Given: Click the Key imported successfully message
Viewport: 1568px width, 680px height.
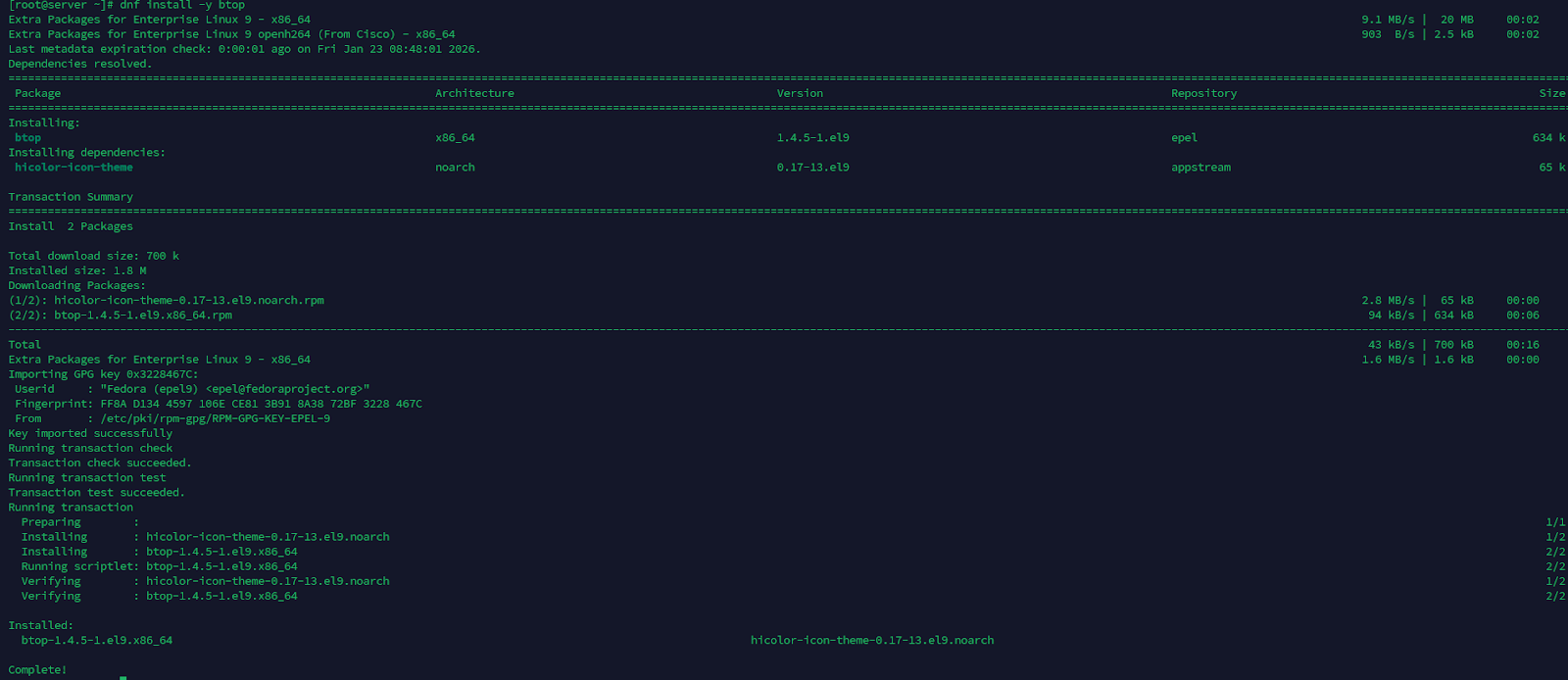Looking at the screenshot, I should click(x=90, y=433).
